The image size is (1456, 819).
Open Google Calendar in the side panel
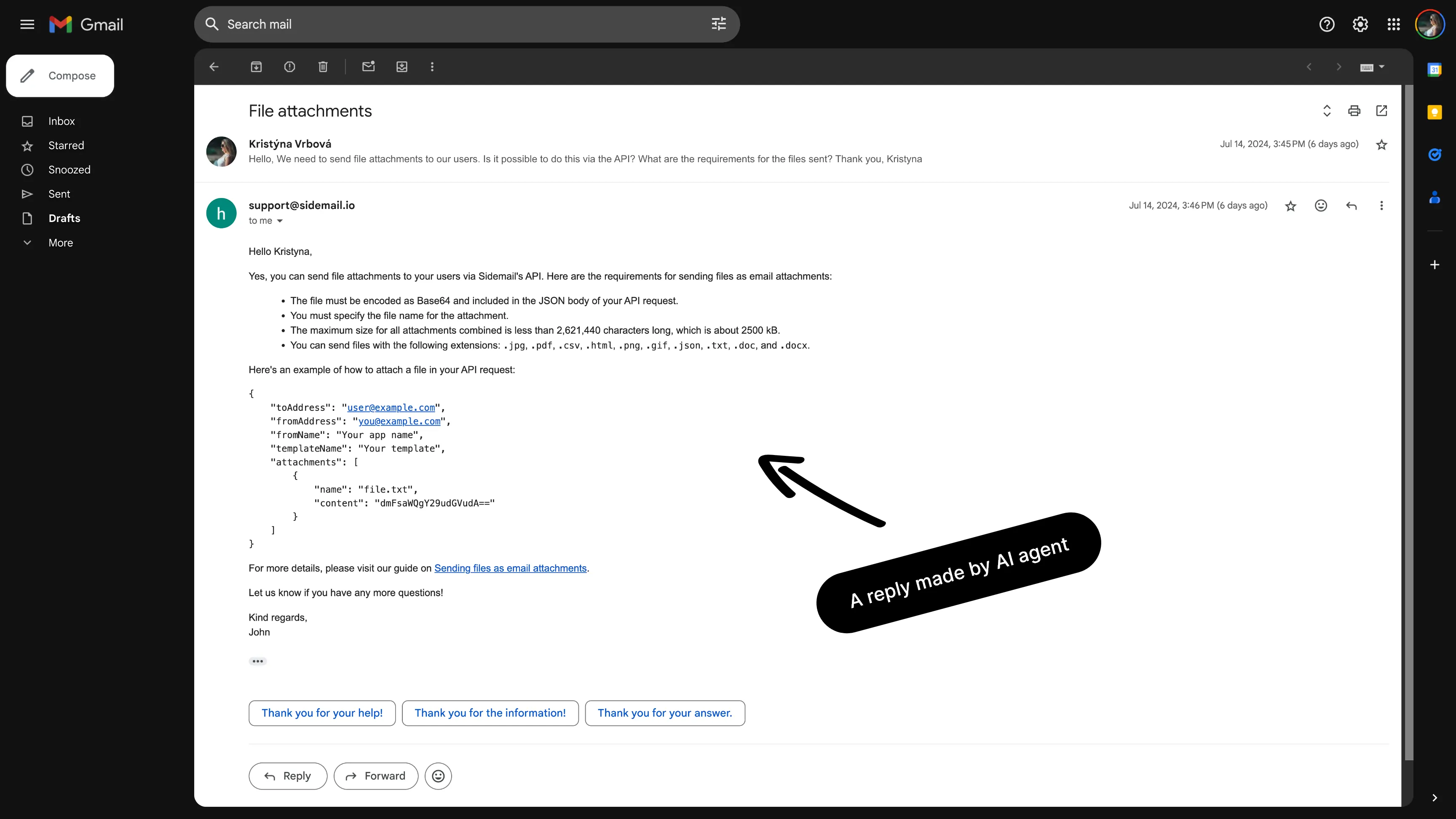tap(1435, 69)
